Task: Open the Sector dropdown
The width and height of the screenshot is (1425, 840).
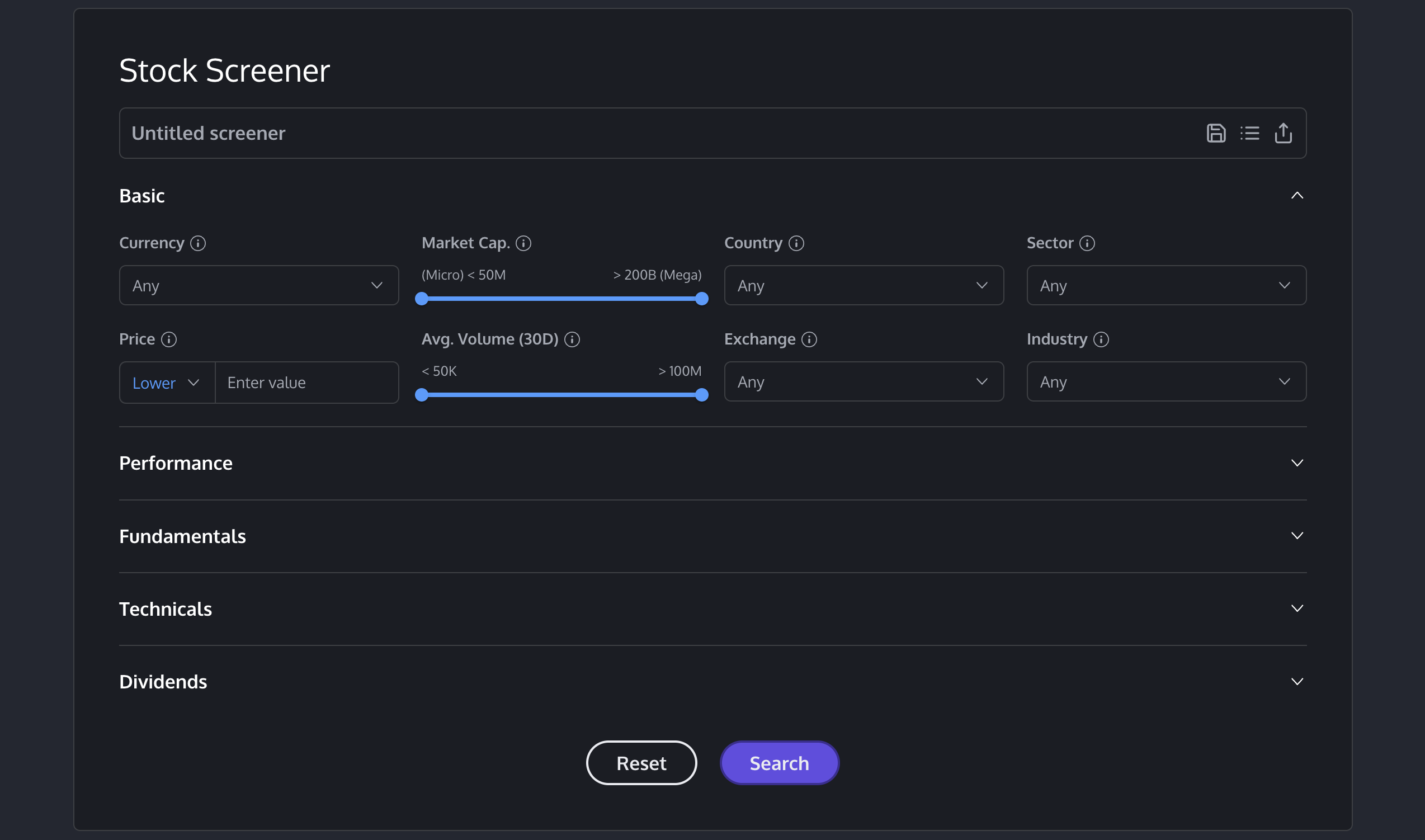Action: [1167, 285]
